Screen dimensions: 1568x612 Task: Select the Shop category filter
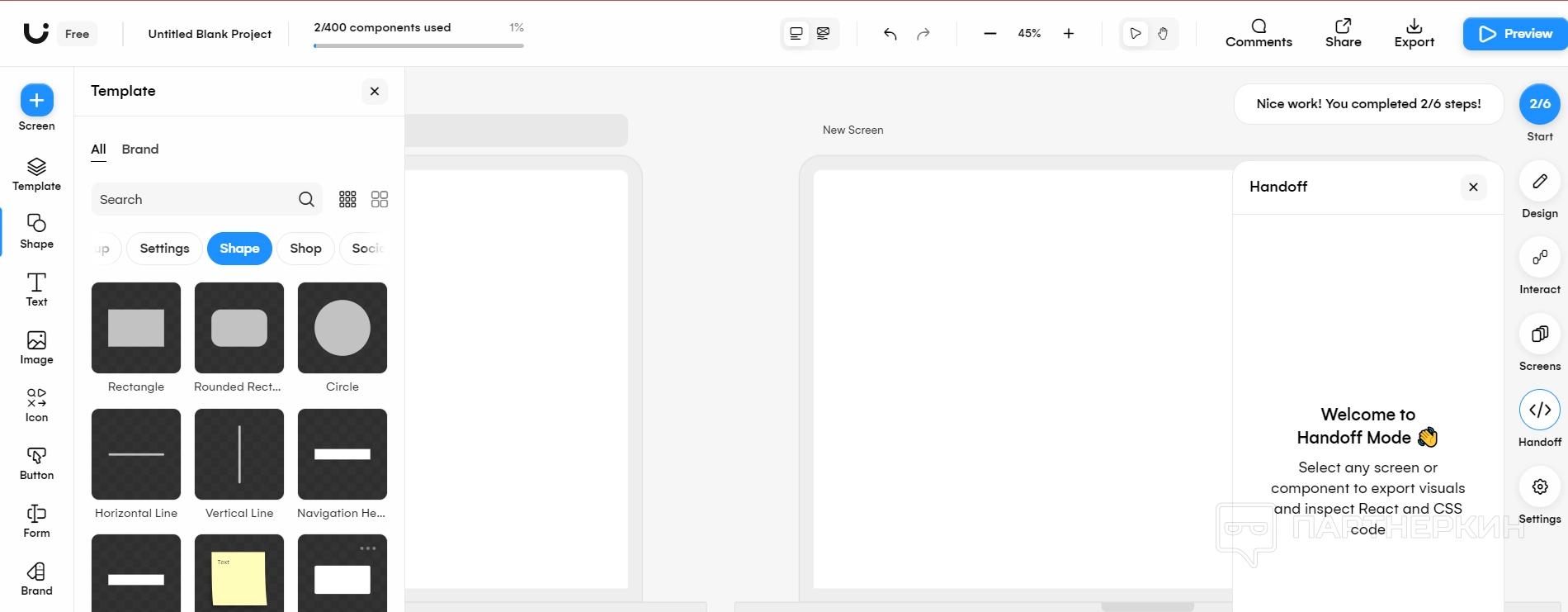305,249
